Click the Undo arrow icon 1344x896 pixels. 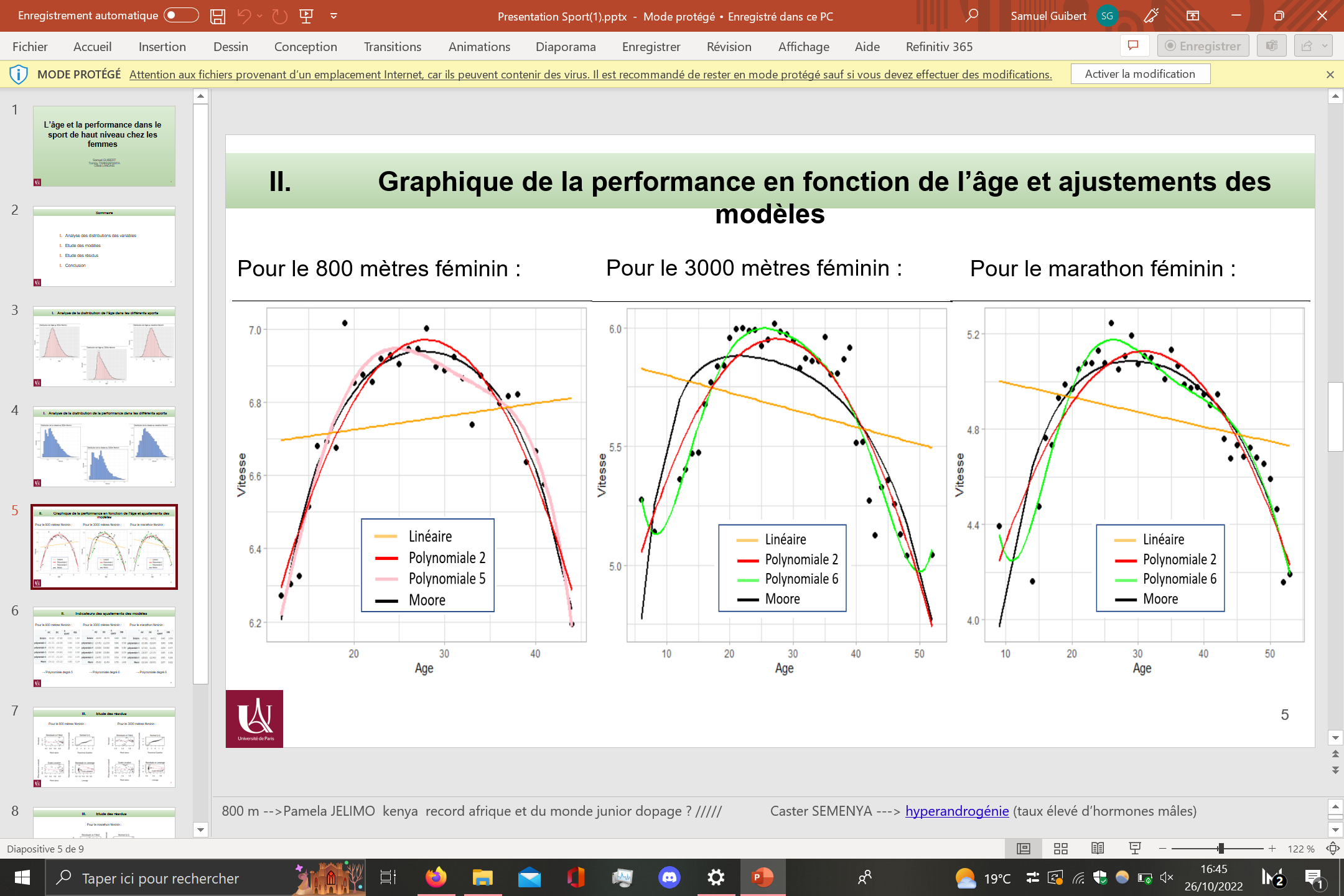[244, 16]
